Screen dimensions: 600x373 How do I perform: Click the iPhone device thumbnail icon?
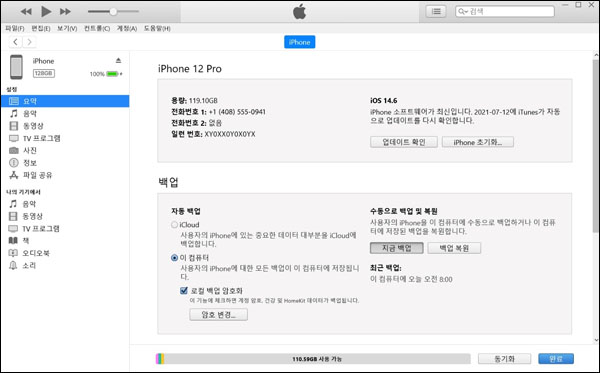(16, 67)
